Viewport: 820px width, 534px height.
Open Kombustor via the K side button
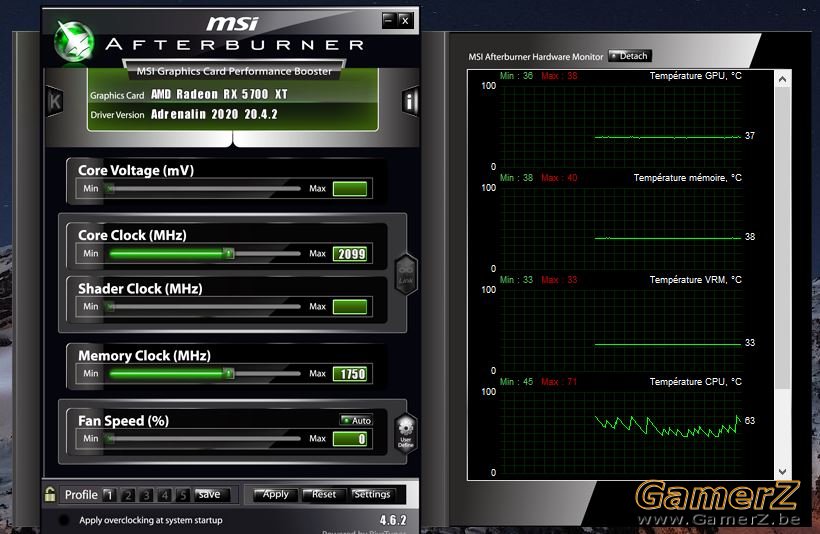click(x=54, y=101)
